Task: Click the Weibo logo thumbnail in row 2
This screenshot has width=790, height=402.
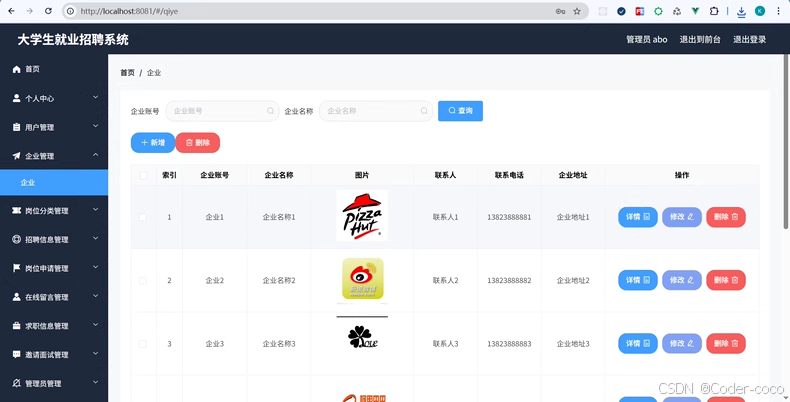Action: (x=362, y=279)
